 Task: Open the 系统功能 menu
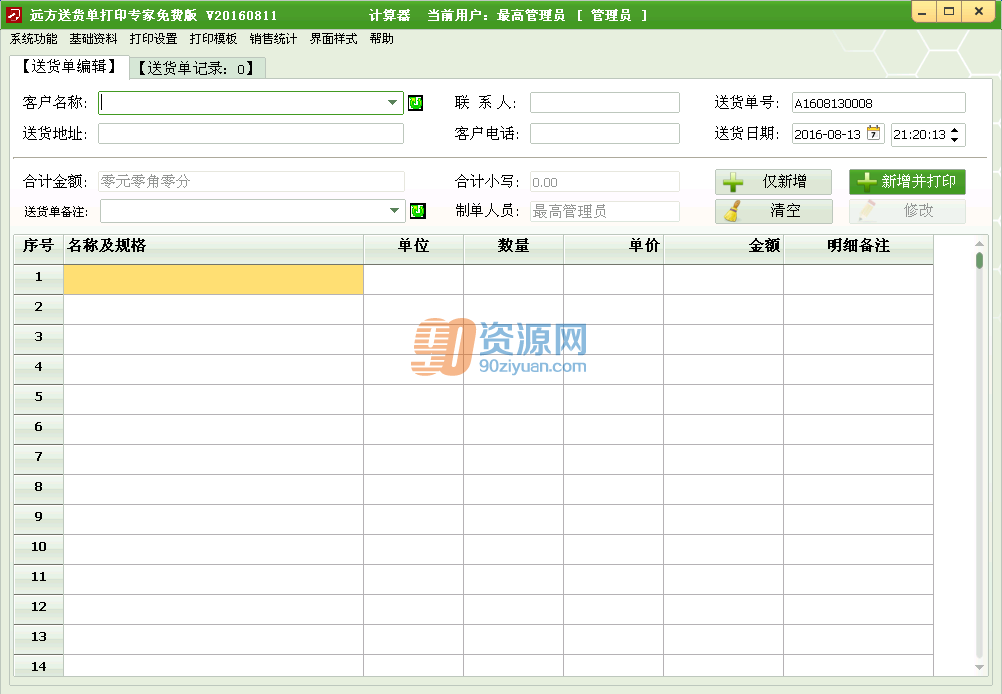[x=34, y=39]
